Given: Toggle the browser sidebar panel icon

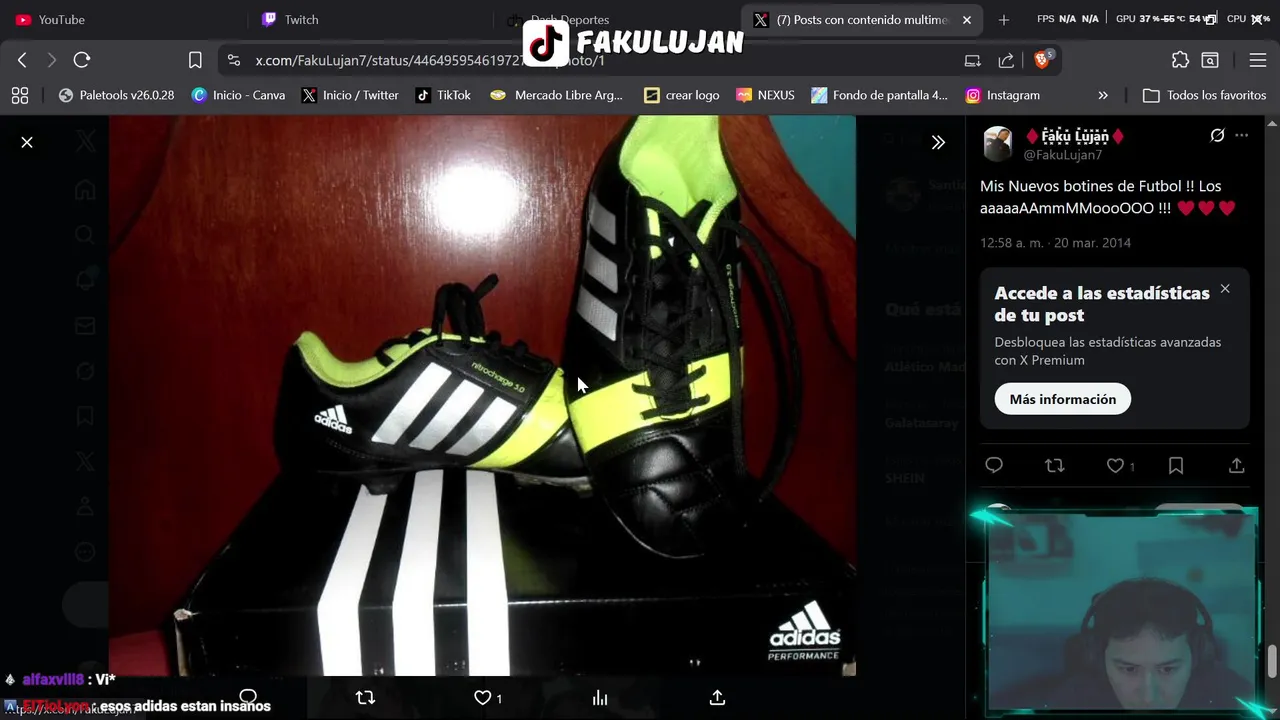Looking at the screenshot, I should click(1210, 60).
